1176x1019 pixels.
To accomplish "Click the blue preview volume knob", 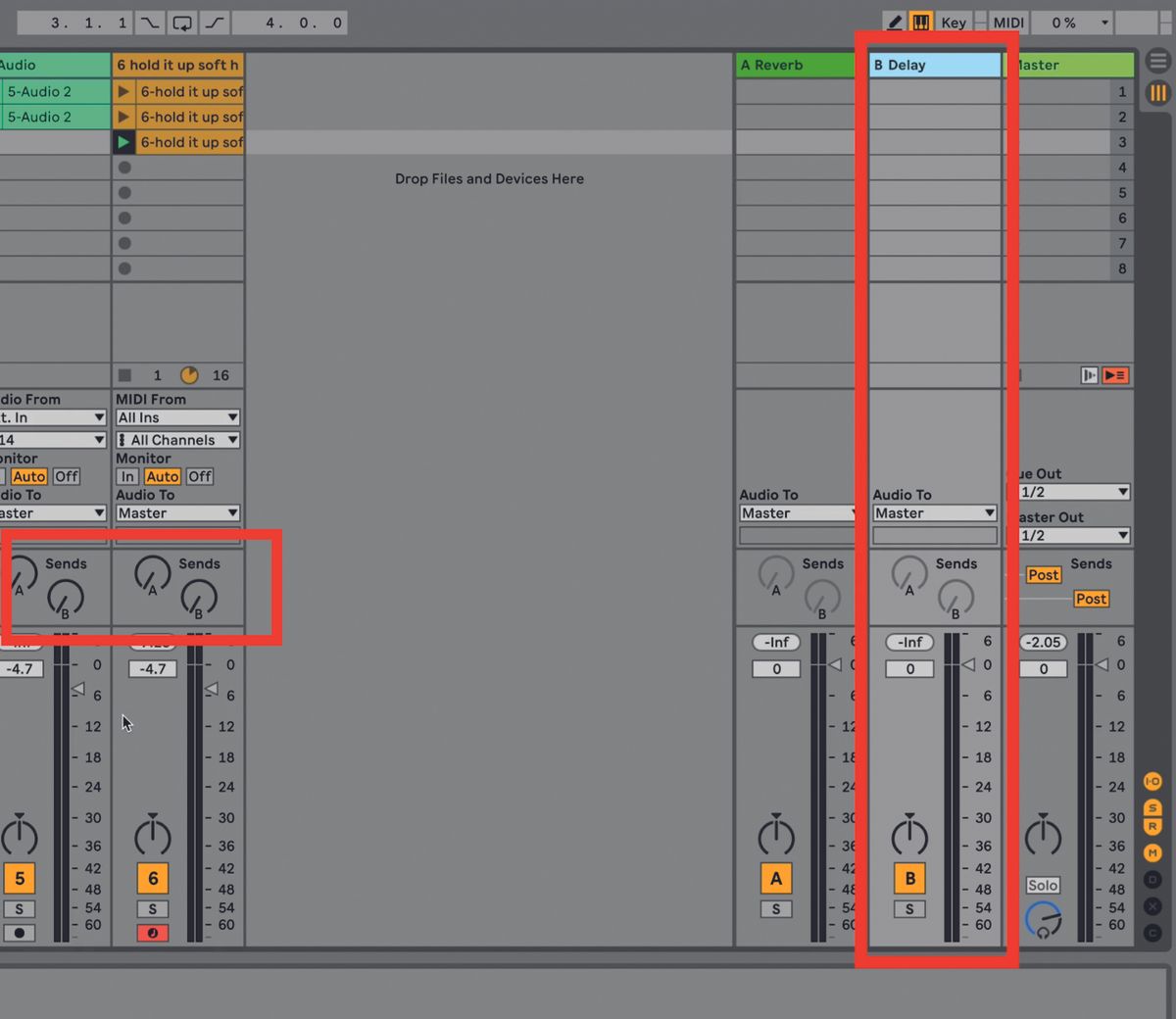I will [x=1043, y=920].
